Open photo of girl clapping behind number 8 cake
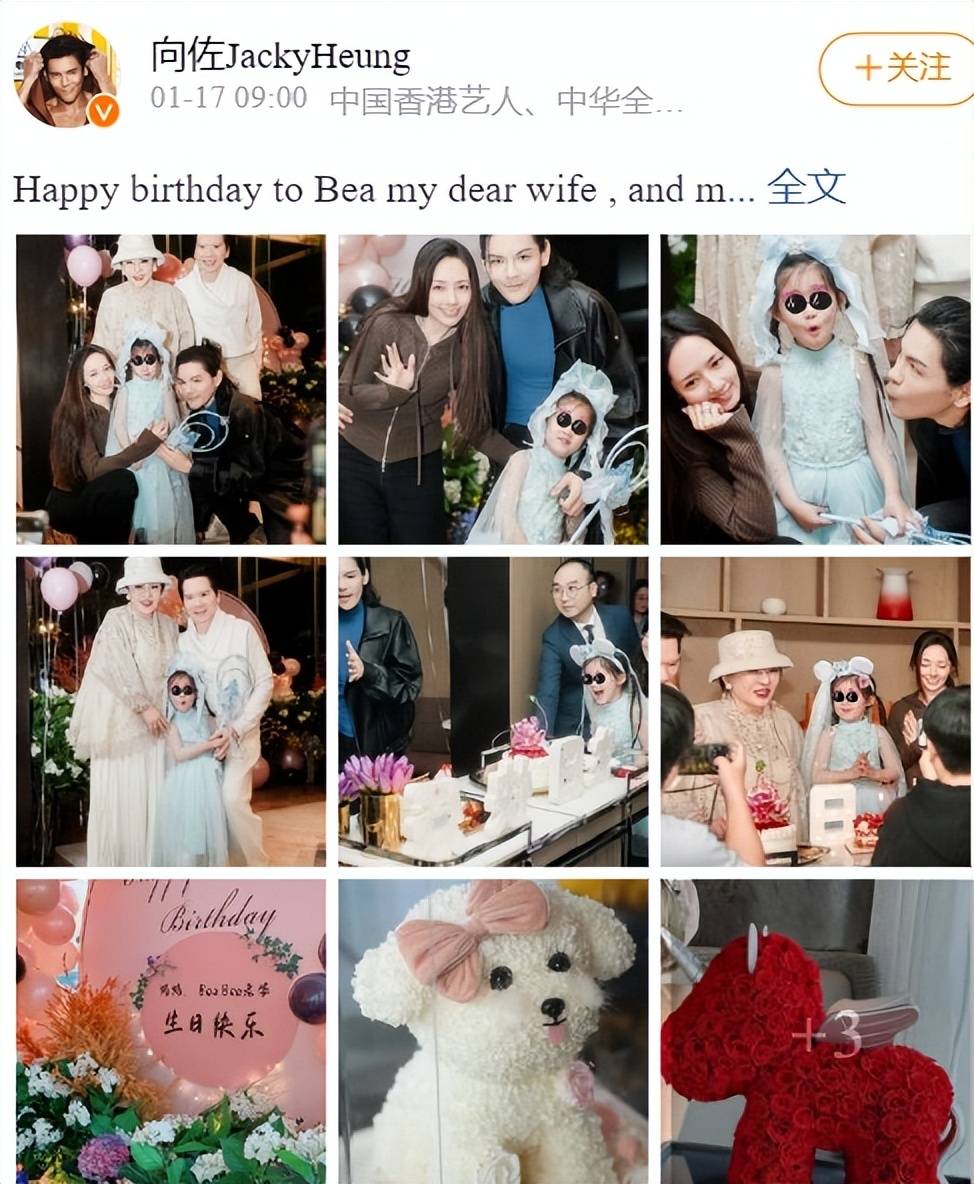This screenshot has height=1184, width=974. [815, 712]
